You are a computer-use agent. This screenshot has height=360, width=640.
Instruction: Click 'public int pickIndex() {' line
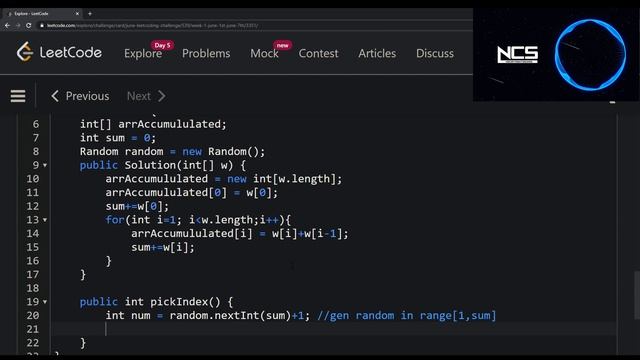click(x=156, y=302)
